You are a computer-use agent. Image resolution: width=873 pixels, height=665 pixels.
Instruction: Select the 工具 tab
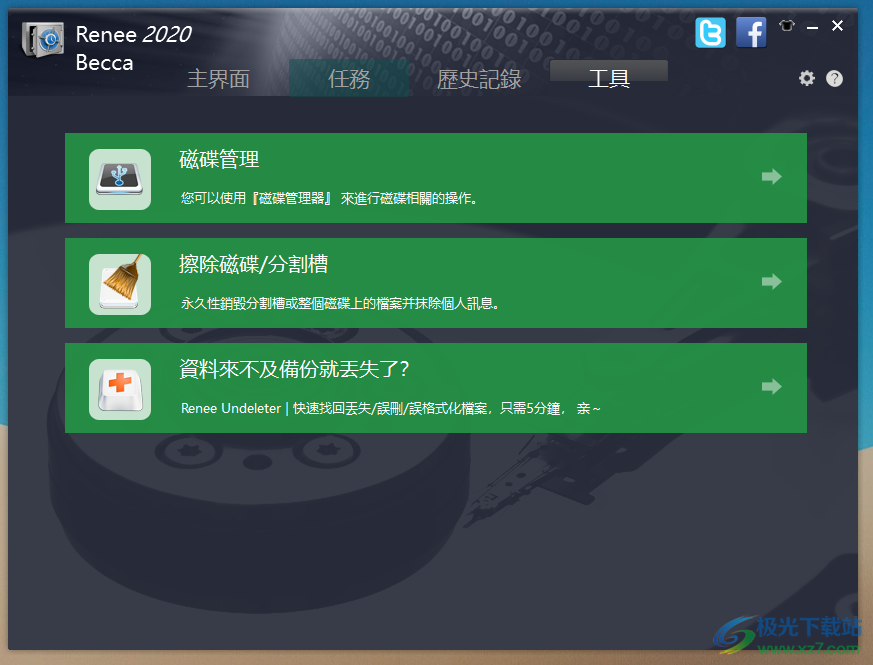pos(609,78)
